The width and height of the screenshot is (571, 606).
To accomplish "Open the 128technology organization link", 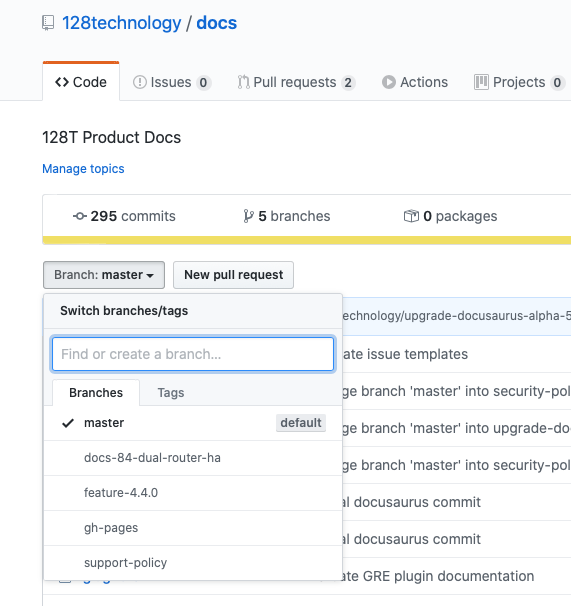I will [x=121, y=23].
